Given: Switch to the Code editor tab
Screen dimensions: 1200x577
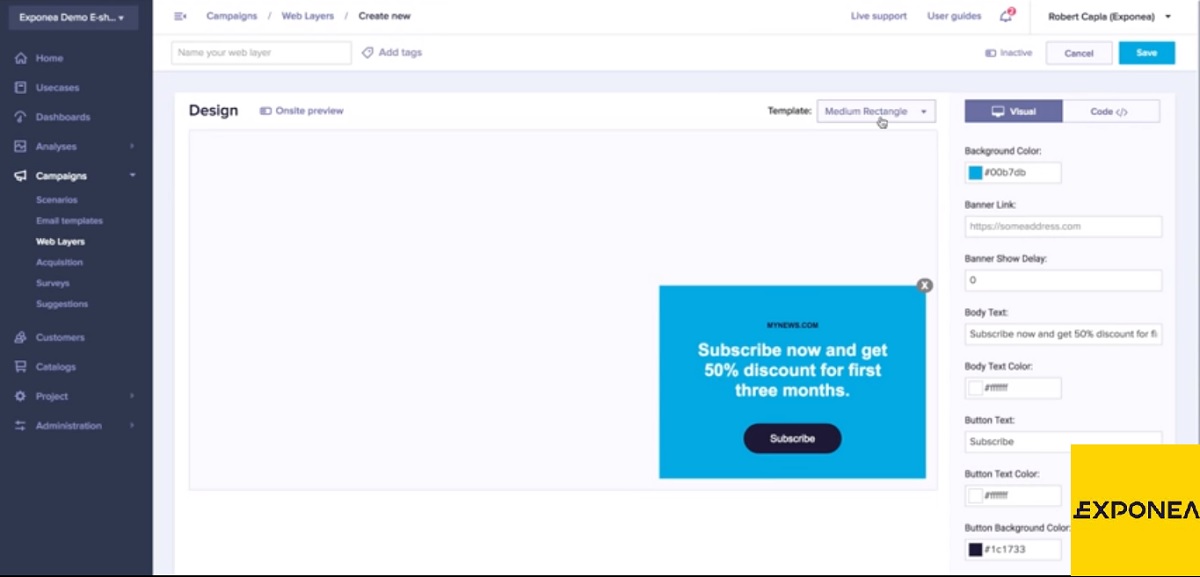Looking at the screenshot, I should (1110, 111).
